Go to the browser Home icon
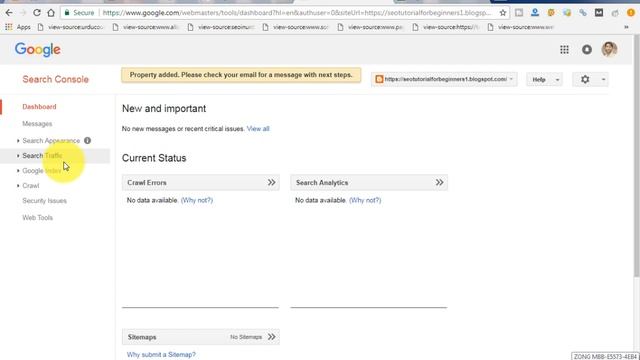This screenshot has width=640, height=360. pos(51,13)
